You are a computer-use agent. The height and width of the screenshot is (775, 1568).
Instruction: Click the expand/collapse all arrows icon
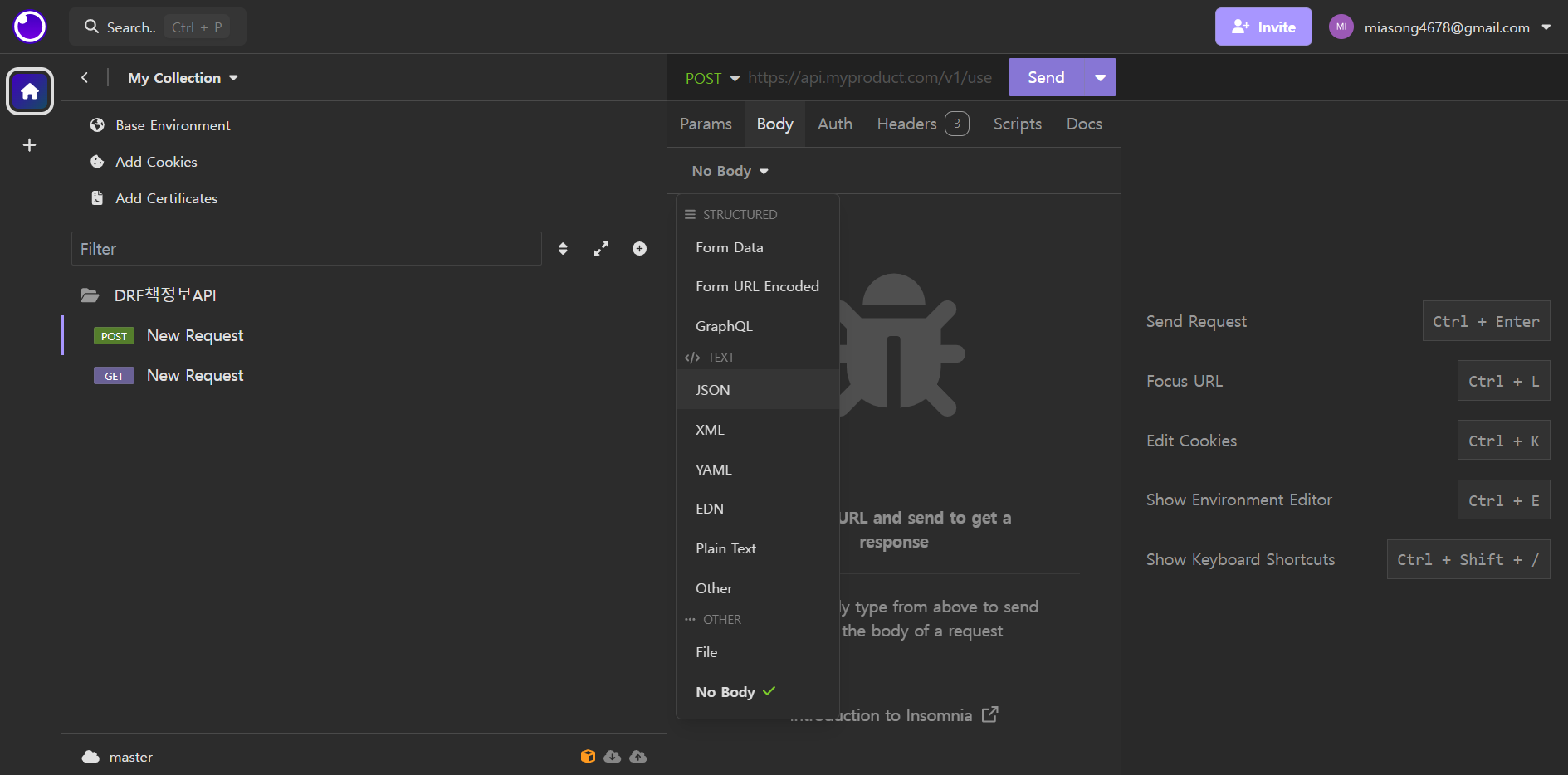[x=601, y=249]
